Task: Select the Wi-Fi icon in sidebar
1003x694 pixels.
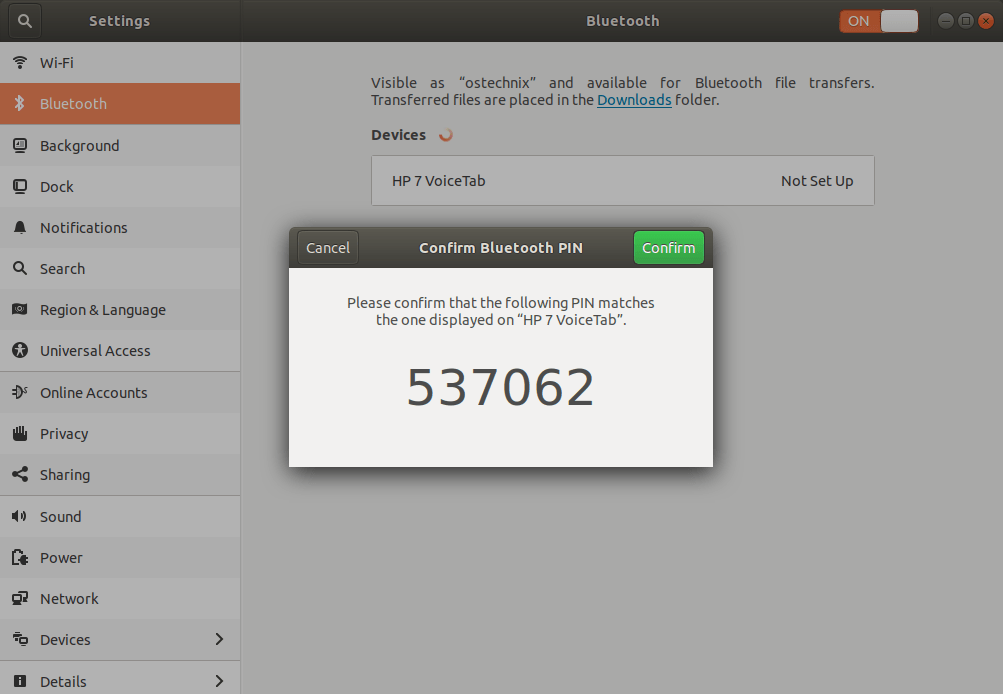Action: (x=20, y=62)
